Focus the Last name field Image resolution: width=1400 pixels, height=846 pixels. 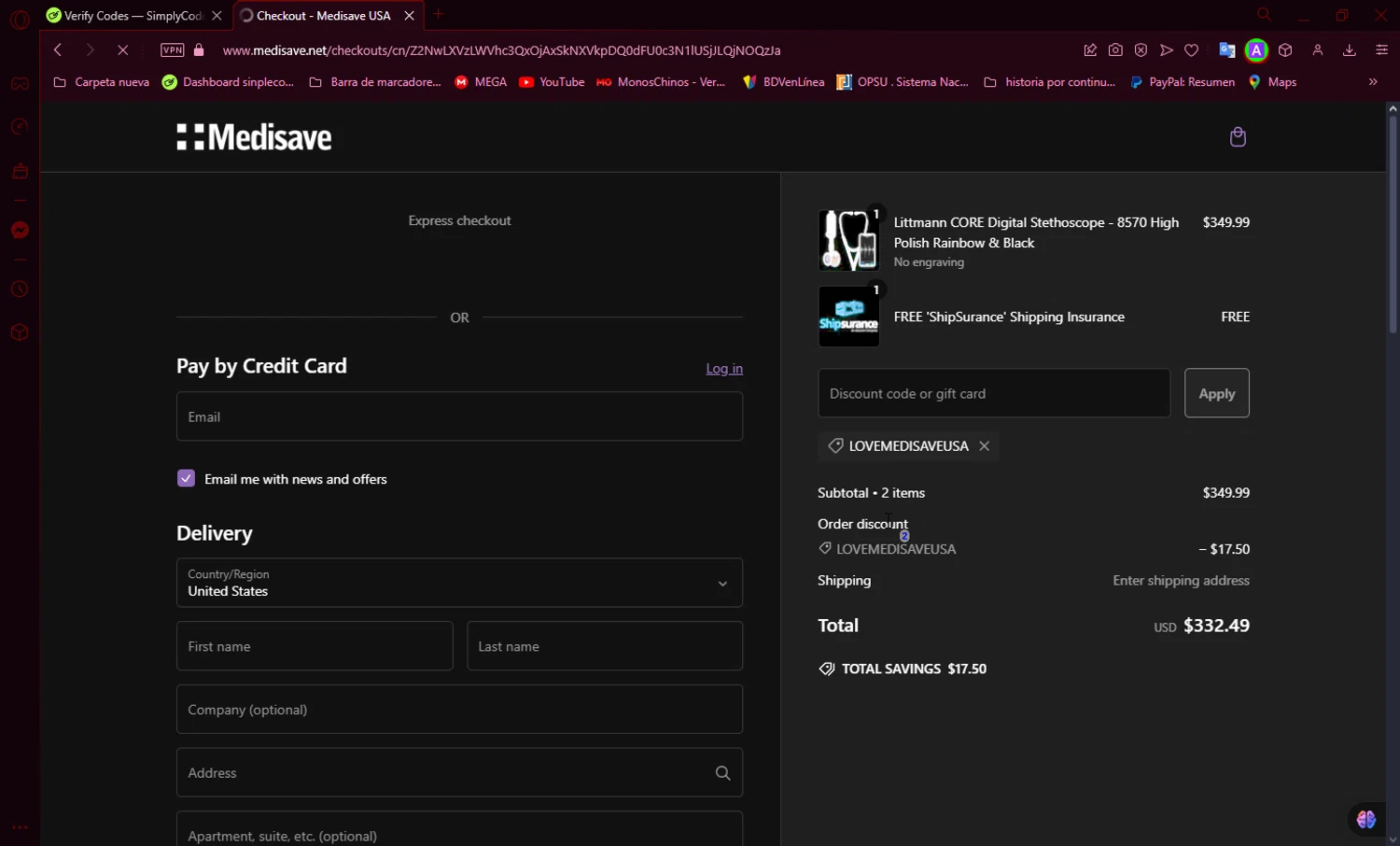click(605, 646)
